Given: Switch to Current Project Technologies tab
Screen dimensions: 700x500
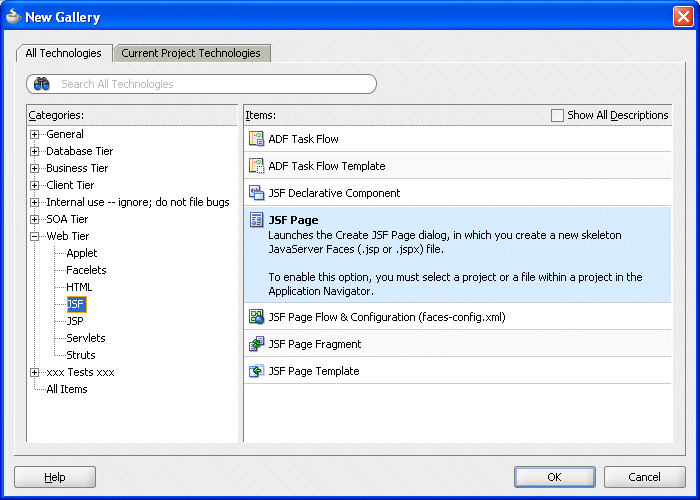Looking at the screenshot, I should tap(191, 53).
